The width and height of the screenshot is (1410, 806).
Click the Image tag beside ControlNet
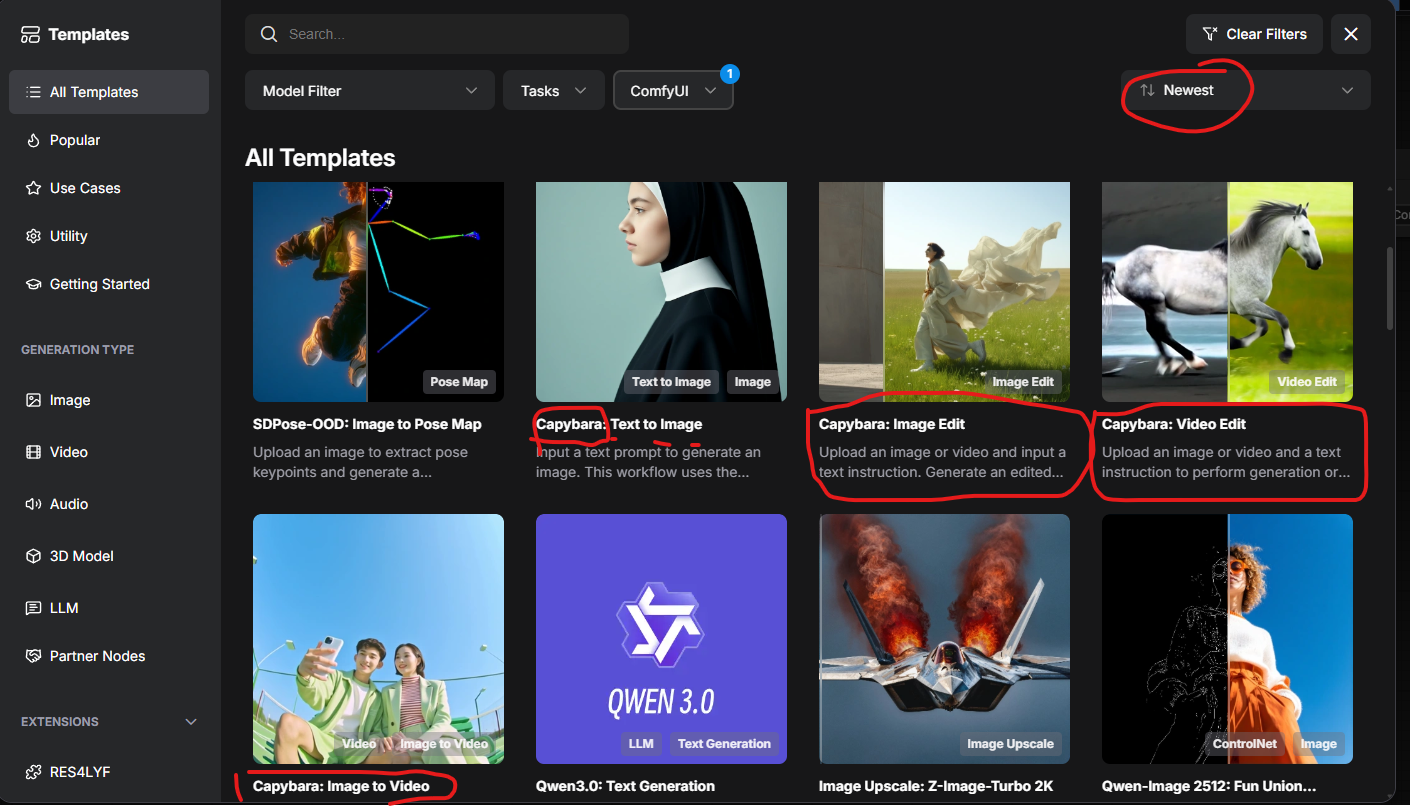point(1318,744)
